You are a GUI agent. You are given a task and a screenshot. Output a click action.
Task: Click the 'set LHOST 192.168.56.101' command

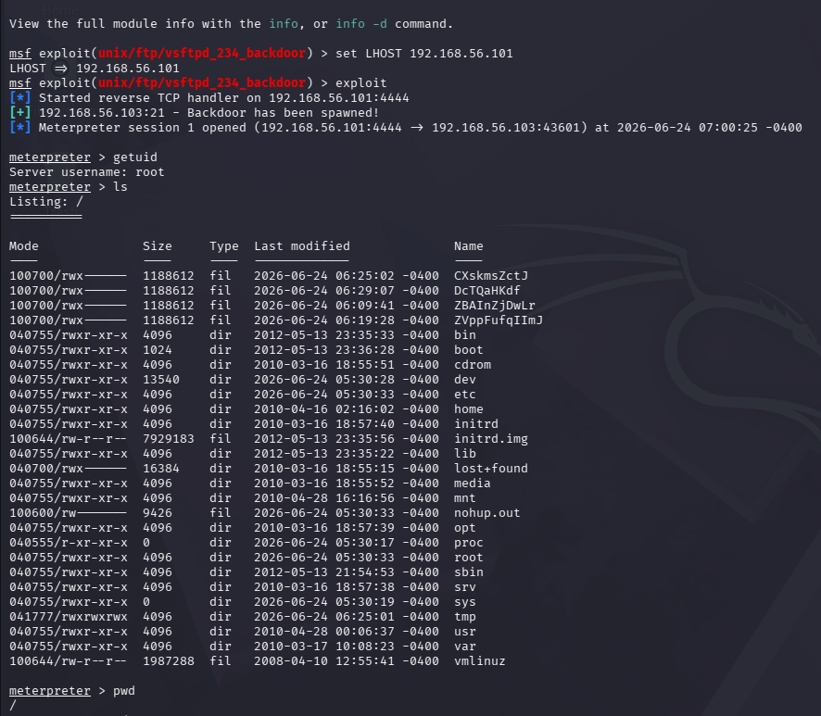coord(424,53)
